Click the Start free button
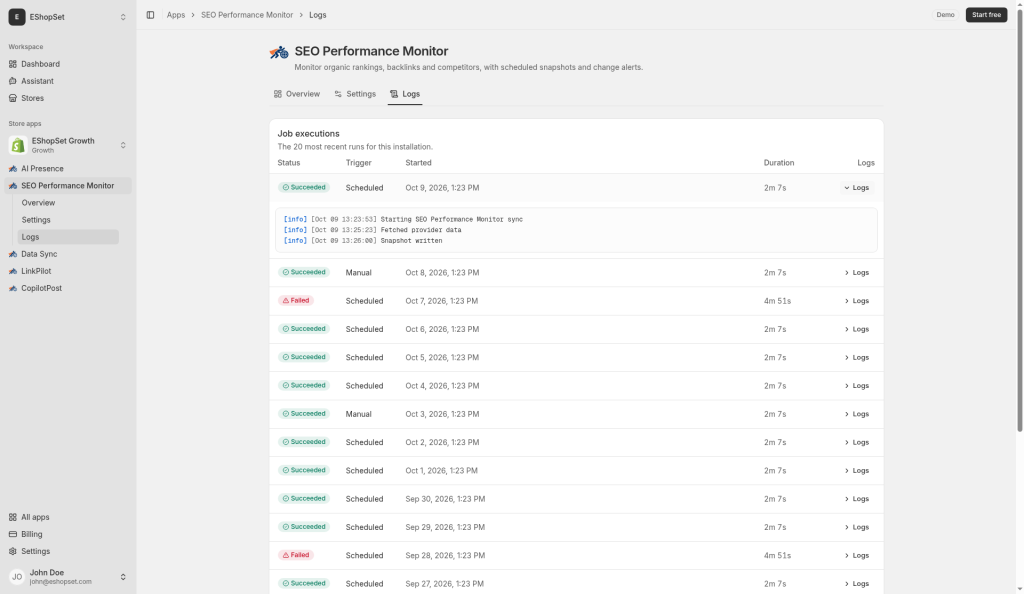Screen dimensions: 1024x594 click(986, 15)
